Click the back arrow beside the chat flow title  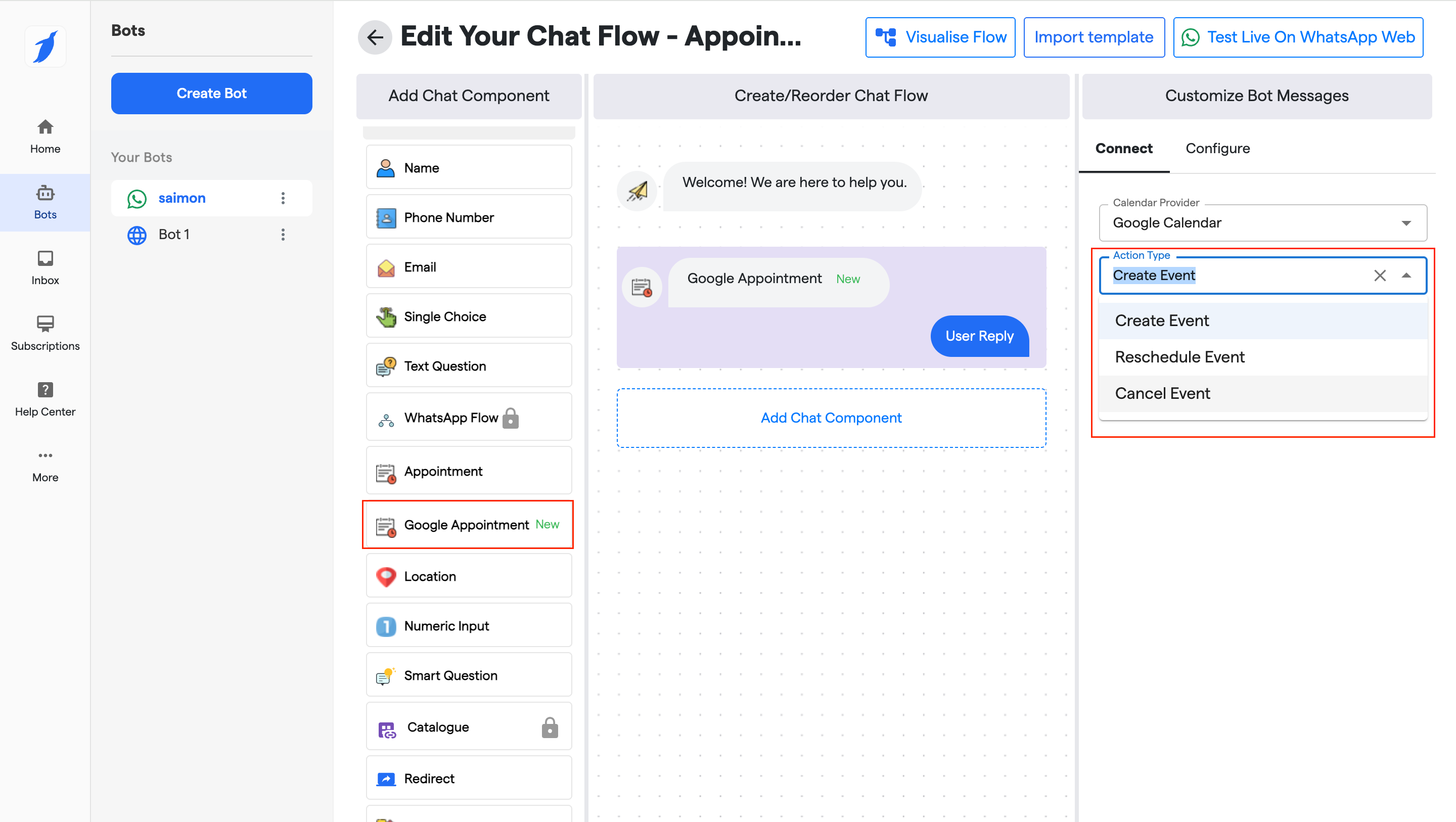pos(375,37)
